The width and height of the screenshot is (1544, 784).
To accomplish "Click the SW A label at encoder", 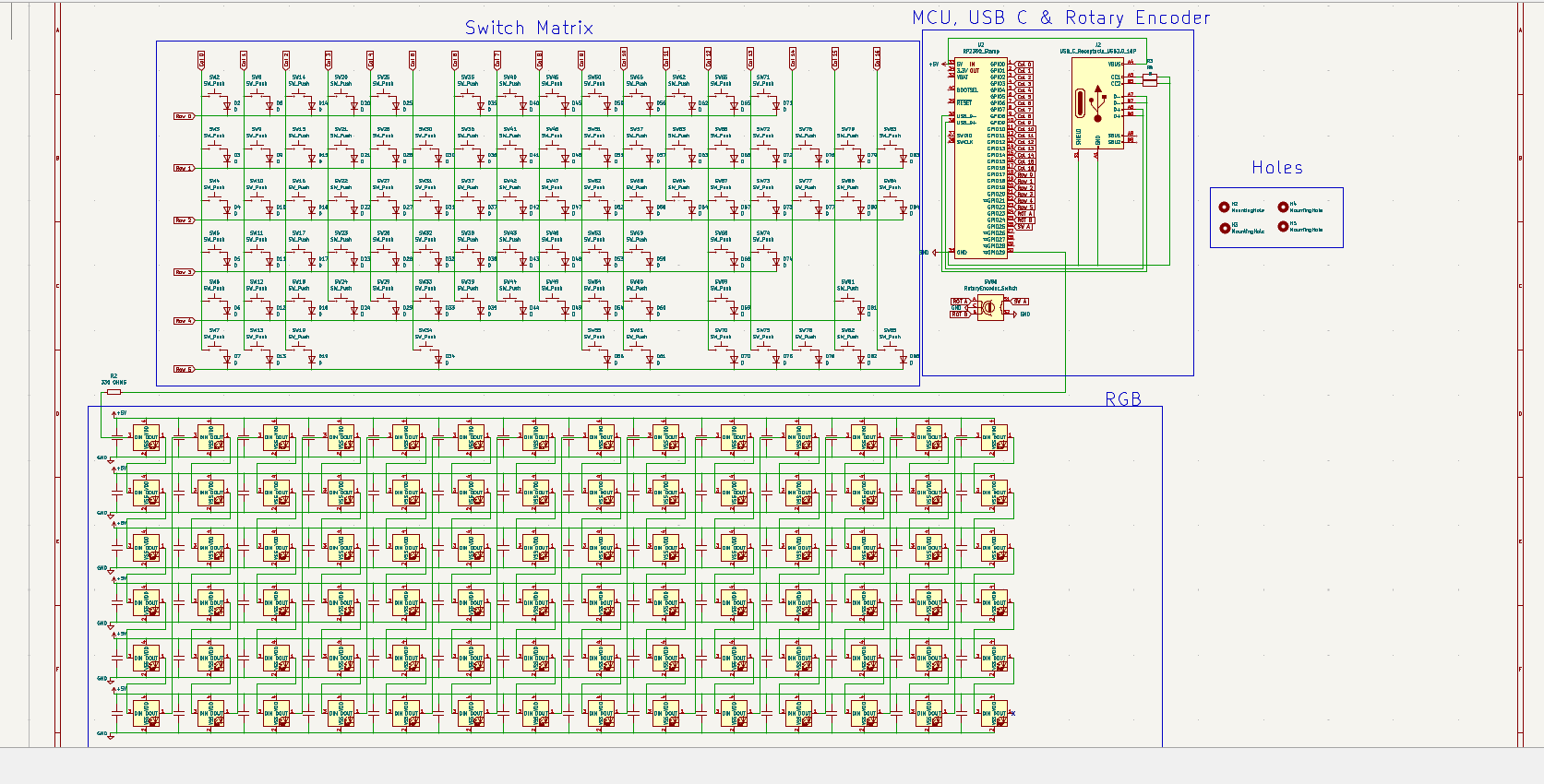I will pos(1019,302).
